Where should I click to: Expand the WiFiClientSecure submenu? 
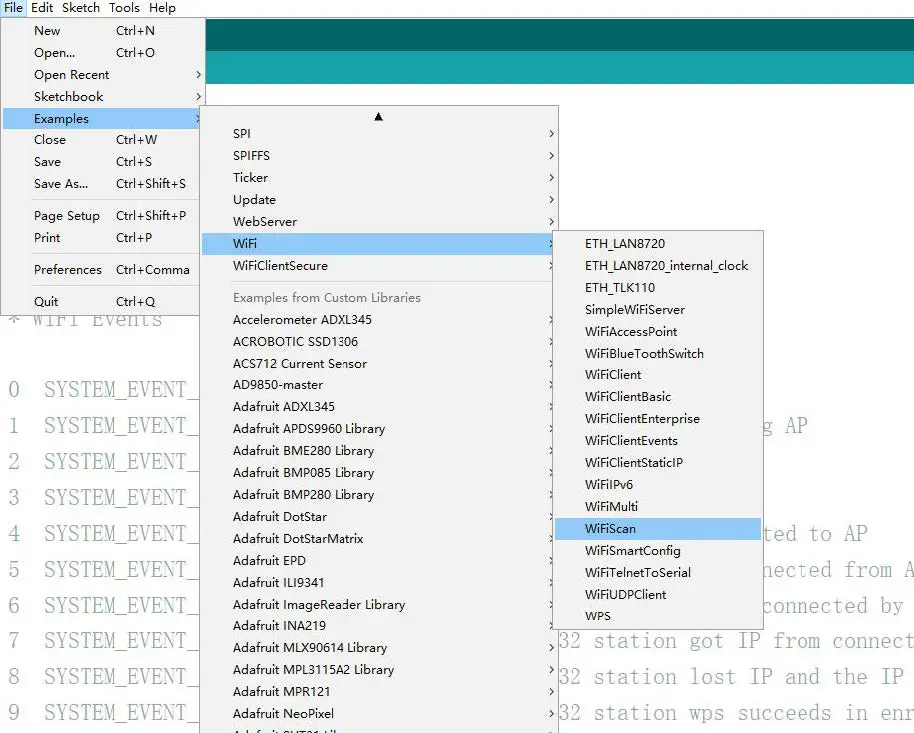281,265
